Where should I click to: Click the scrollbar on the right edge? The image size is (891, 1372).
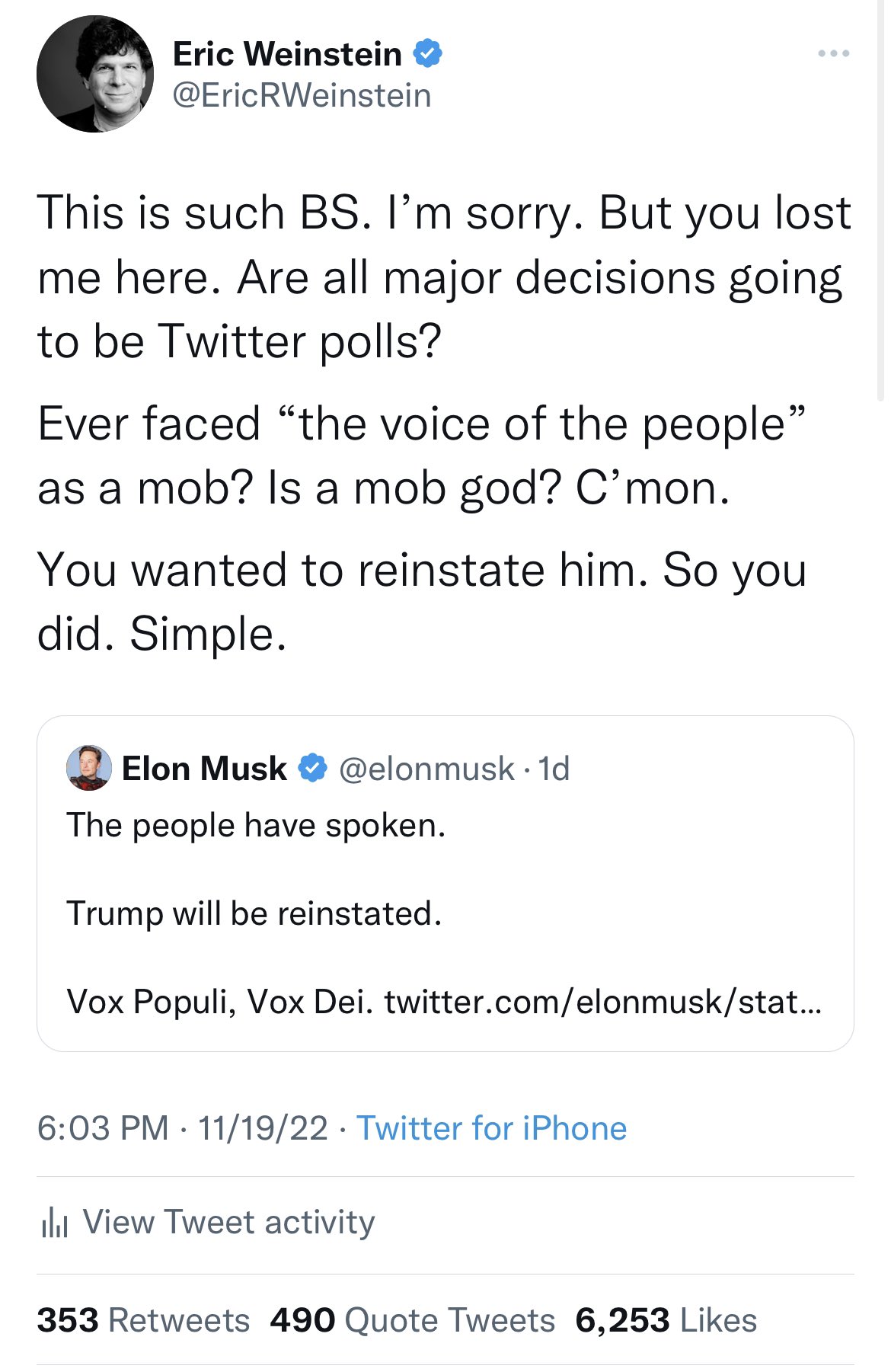[x=881, y=198]
